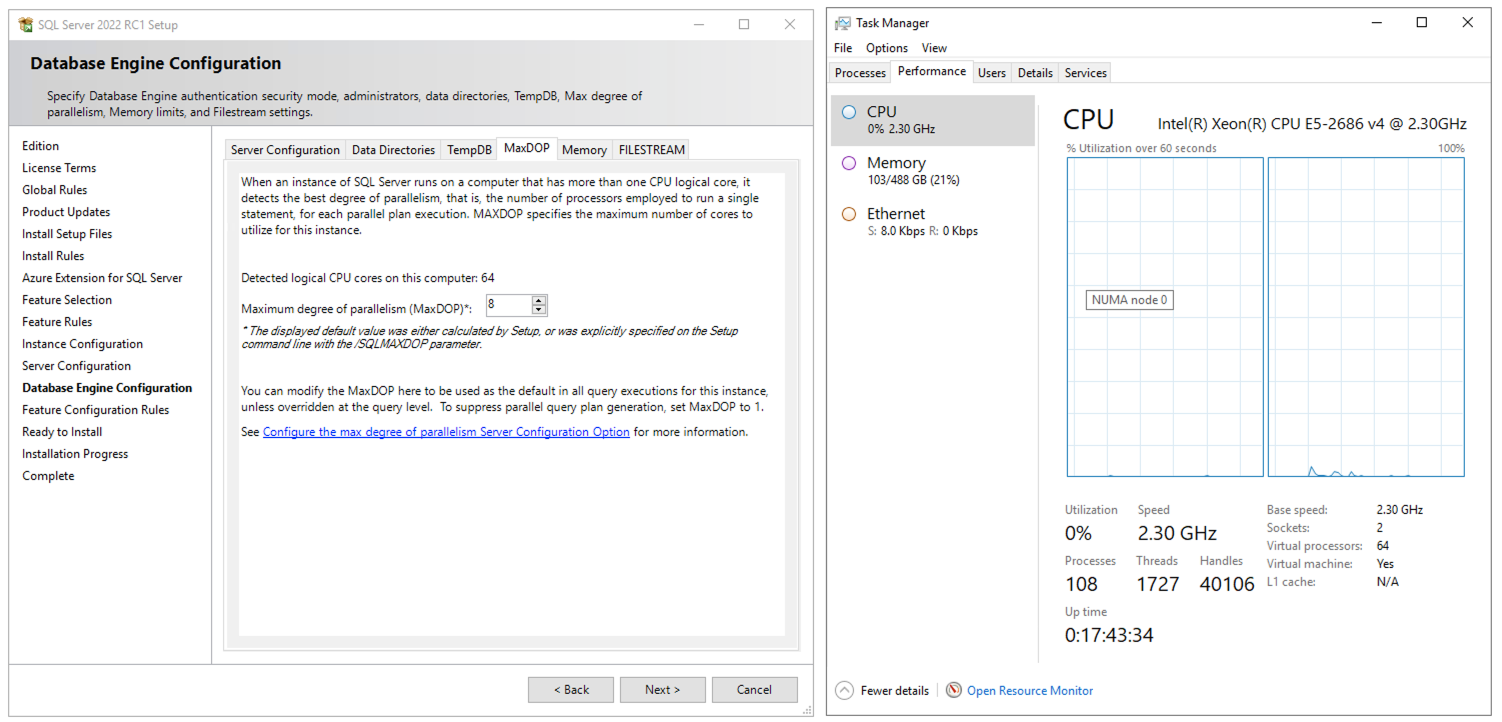Click Install Setup Files step
The width and height of the screenshot is (1502, 722).
[x=67, y=234]
